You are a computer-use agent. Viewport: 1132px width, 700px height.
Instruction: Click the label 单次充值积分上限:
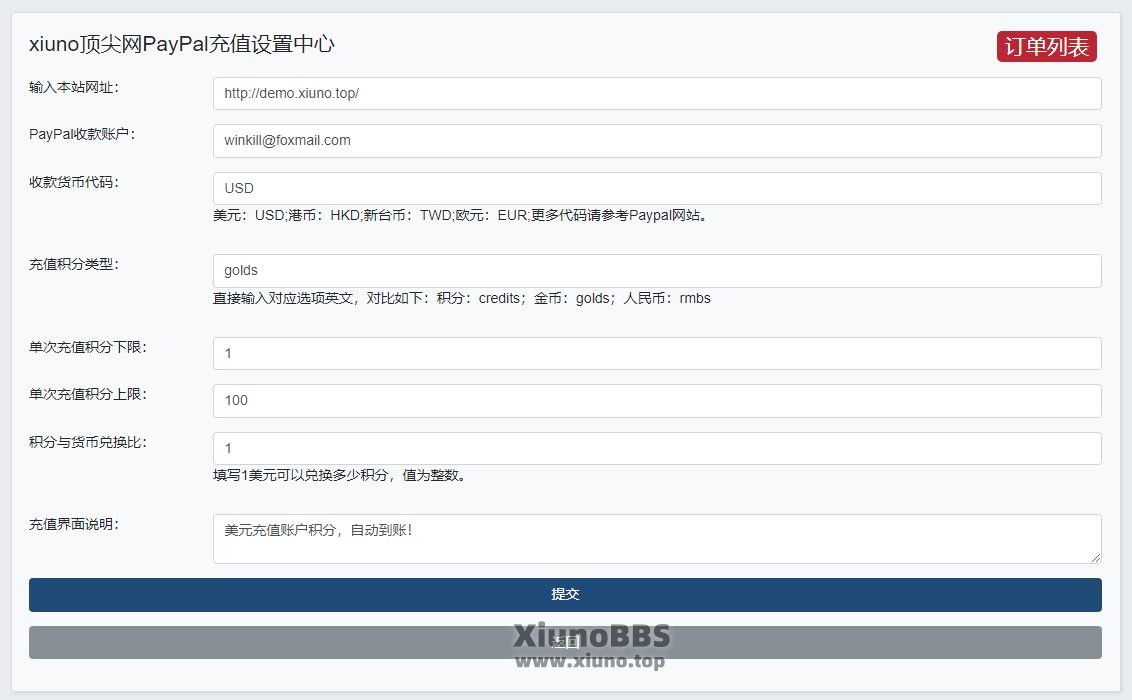coord(88,394)
